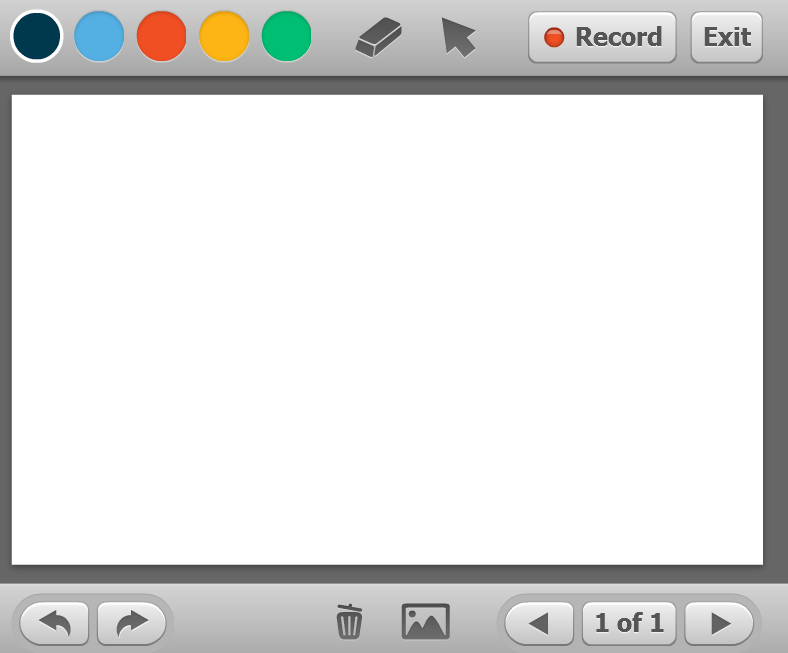Go to the next page arrow

(720, 623)
